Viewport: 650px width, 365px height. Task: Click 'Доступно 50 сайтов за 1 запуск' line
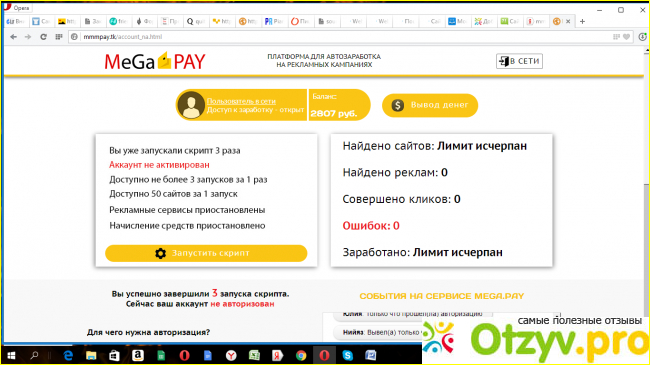point(173,194)
